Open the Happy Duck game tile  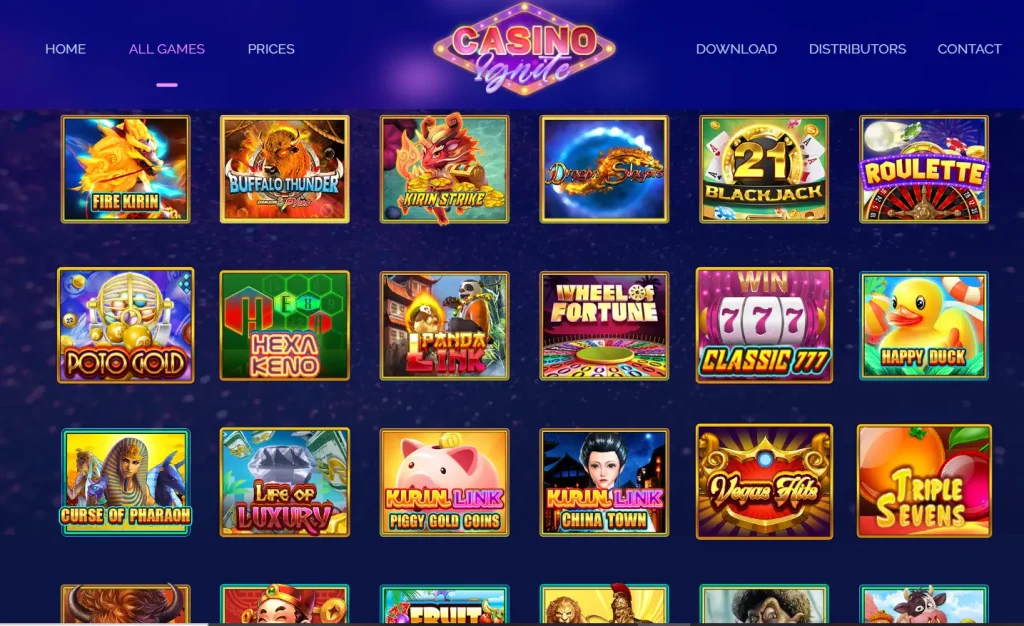point(924,326)
